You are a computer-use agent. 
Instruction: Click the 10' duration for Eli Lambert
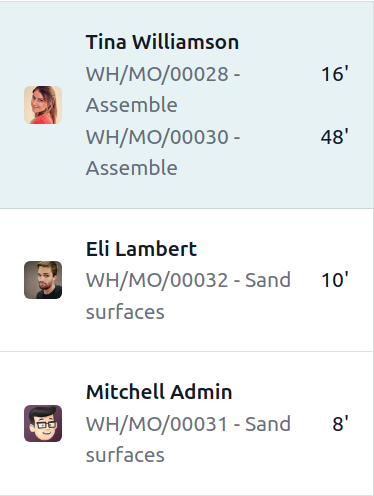click(335, 280)
